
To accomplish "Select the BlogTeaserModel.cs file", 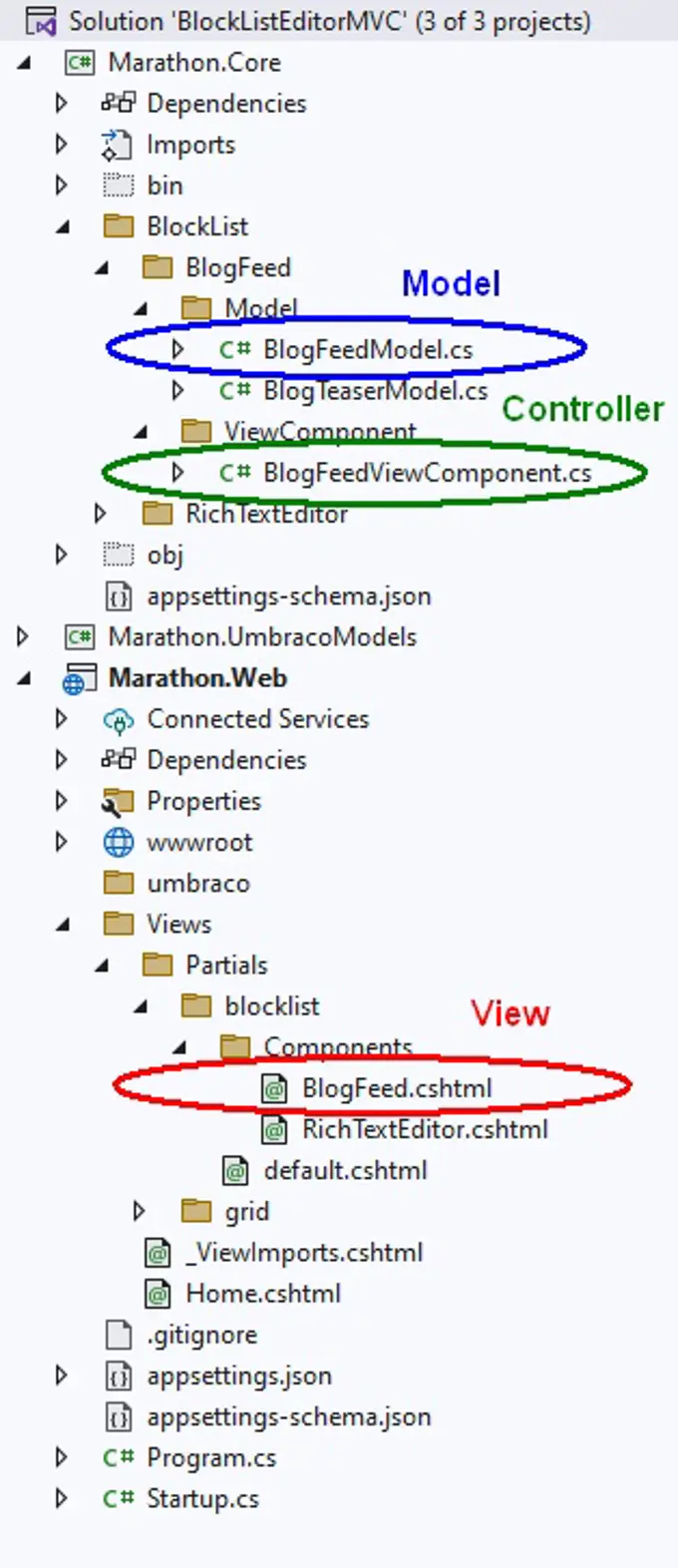I will [x=375, y=391].
